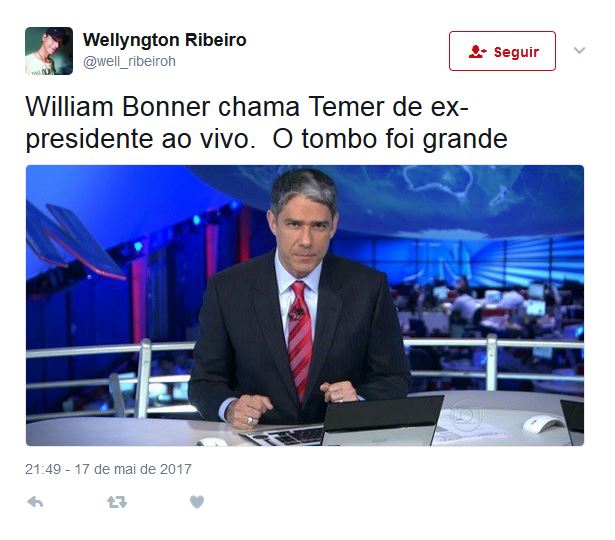Follow the user via Seguir button
615x540 pixels.
tap(502, 51)
